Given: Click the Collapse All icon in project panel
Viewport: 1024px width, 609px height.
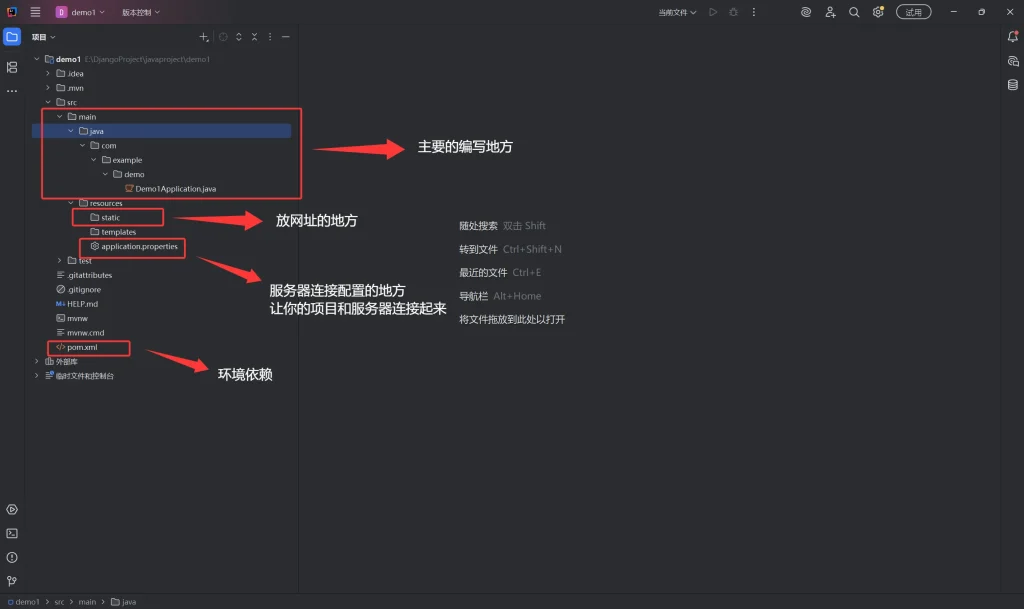Looking at the screenshot, I should [x=254, y=37].
